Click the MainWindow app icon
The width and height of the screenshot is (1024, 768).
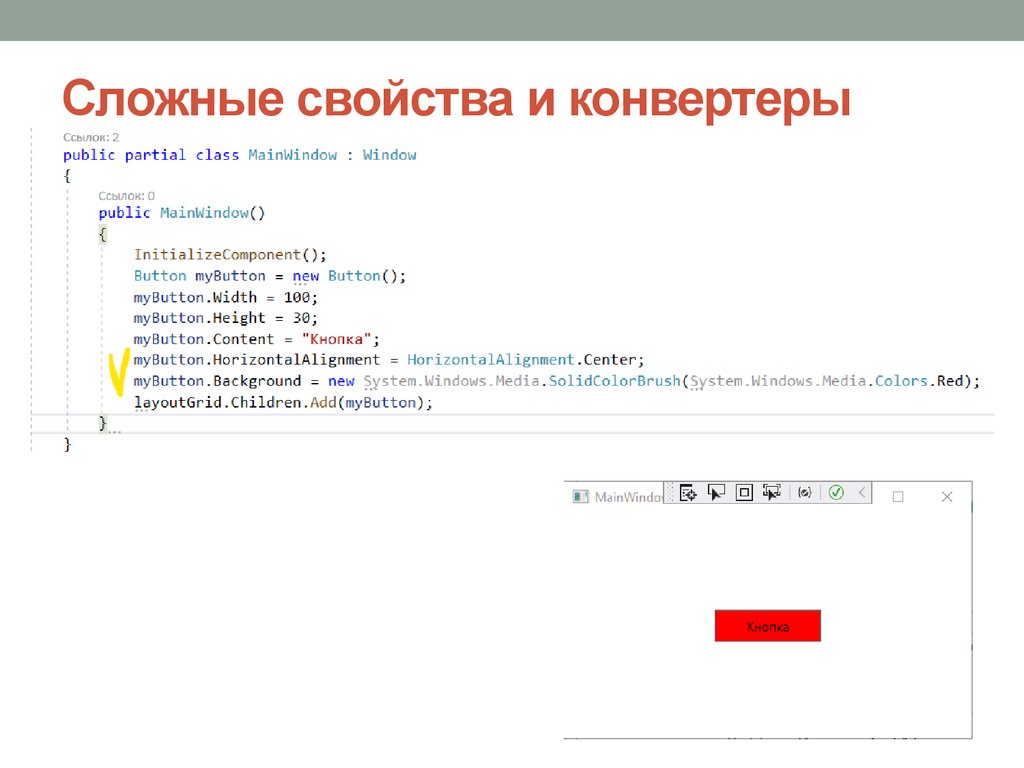581,497
